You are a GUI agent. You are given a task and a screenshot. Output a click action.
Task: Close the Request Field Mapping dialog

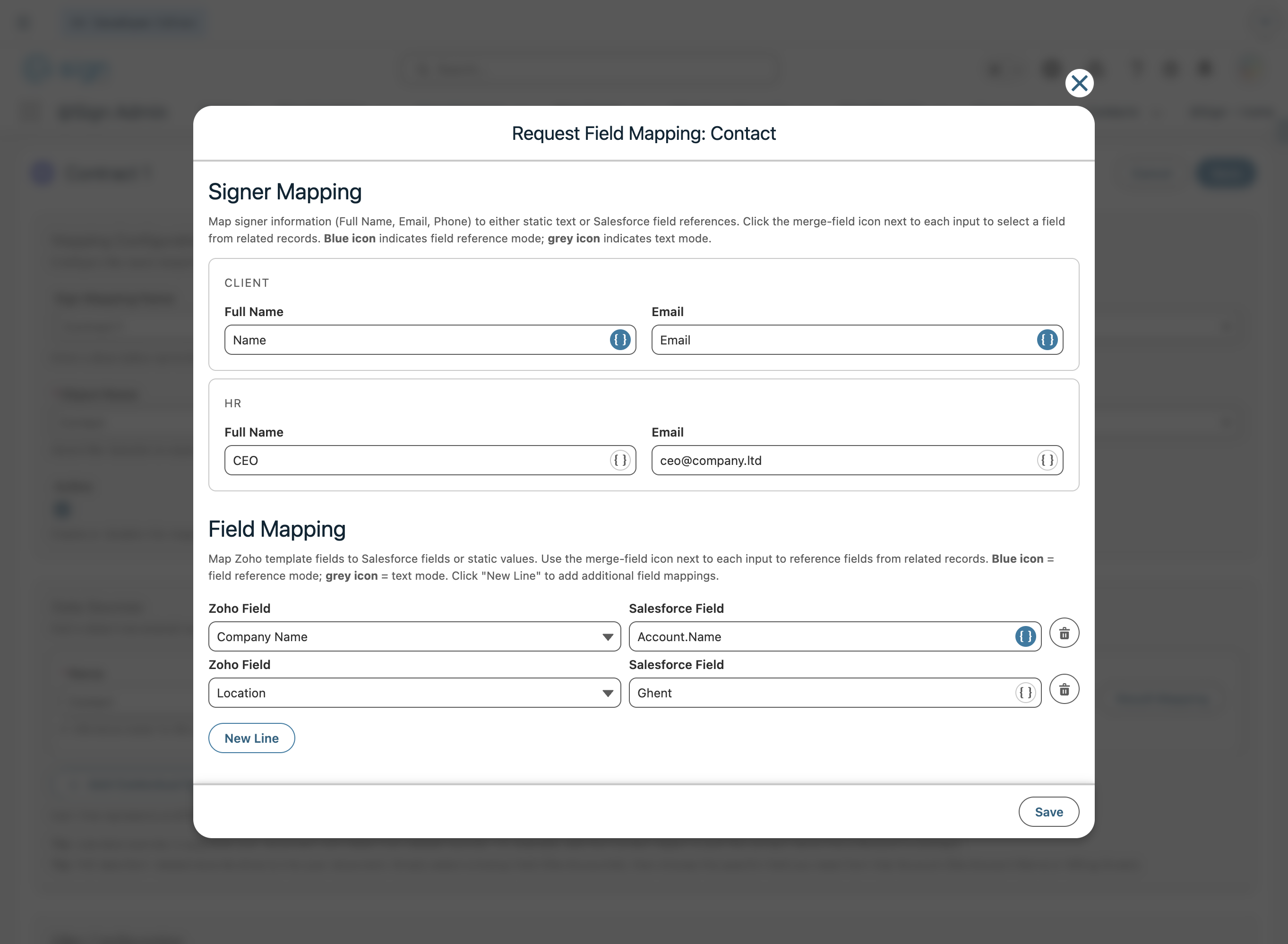(x=1079, y=84)
